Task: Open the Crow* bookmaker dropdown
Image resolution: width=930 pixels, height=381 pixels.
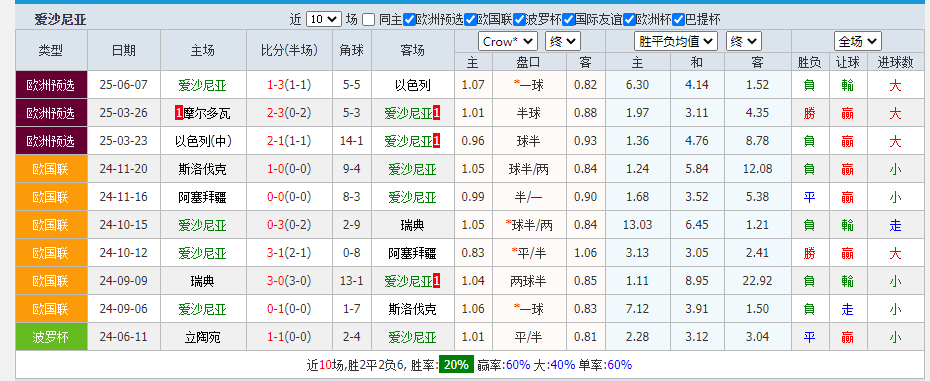Action: [x=508, y=42]
